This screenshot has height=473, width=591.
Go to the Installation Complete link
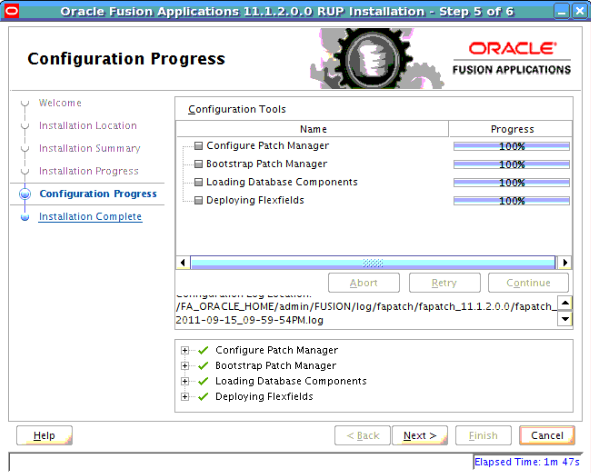[90, 216]
